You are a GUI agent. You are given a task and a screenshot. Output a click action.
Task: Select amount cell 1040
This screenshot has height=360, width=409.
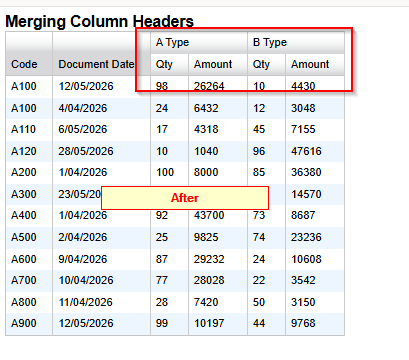tap(218, 151)
